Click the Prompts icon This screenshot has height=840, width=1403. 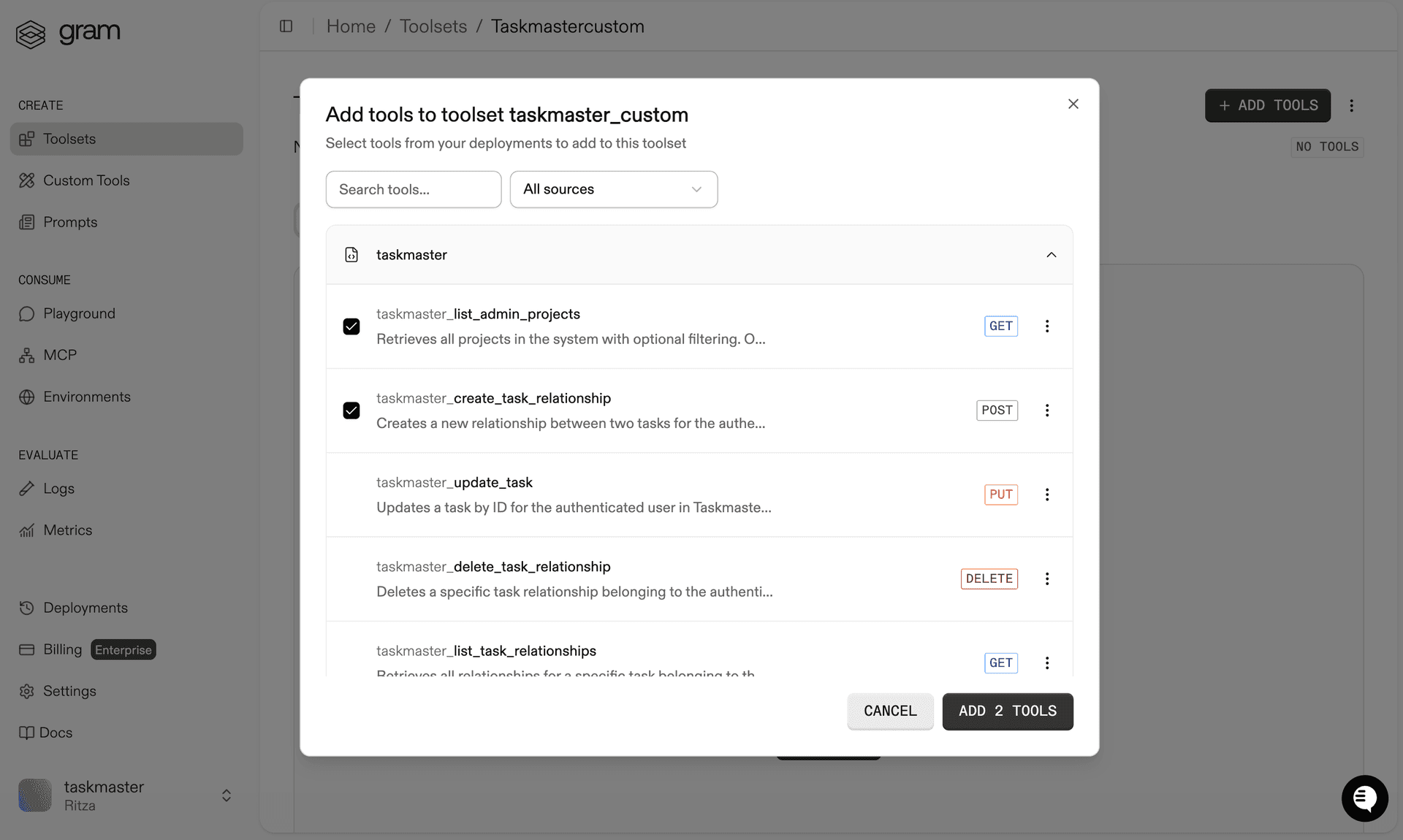click(27, 222)
